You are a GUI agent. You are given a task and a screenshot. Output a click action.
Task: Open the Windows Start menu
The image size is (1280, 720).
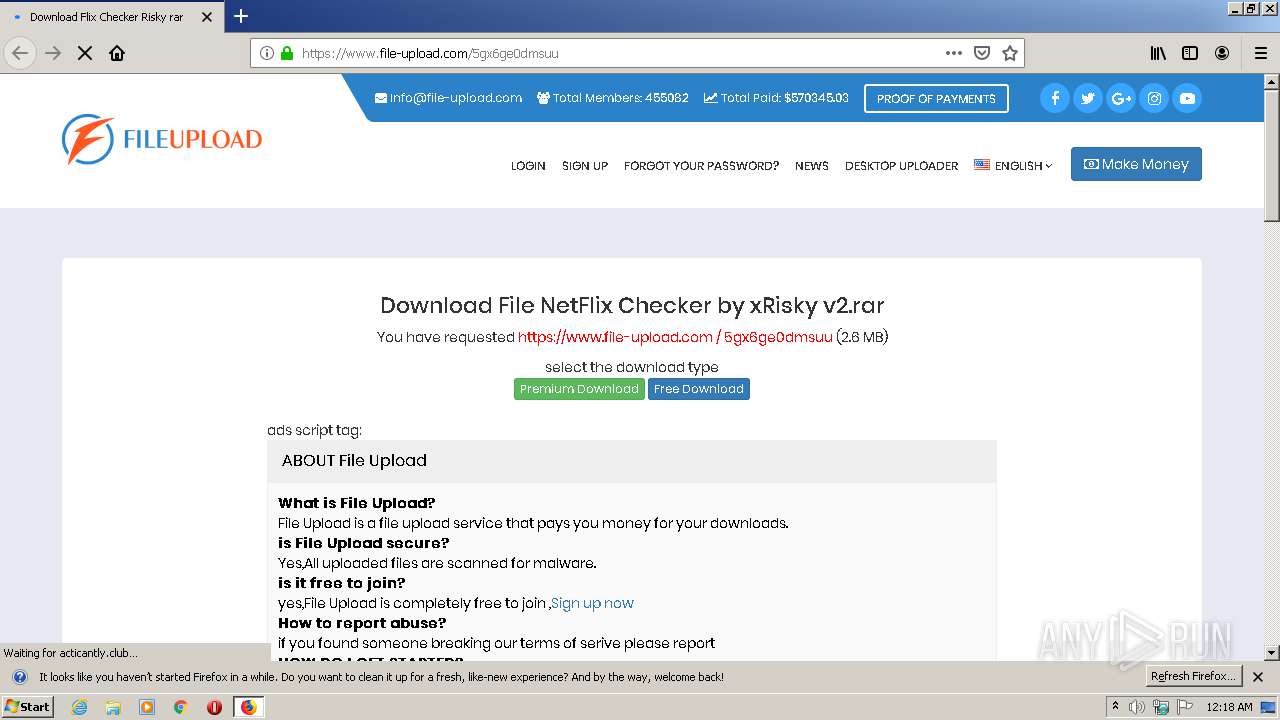(28, 707)
